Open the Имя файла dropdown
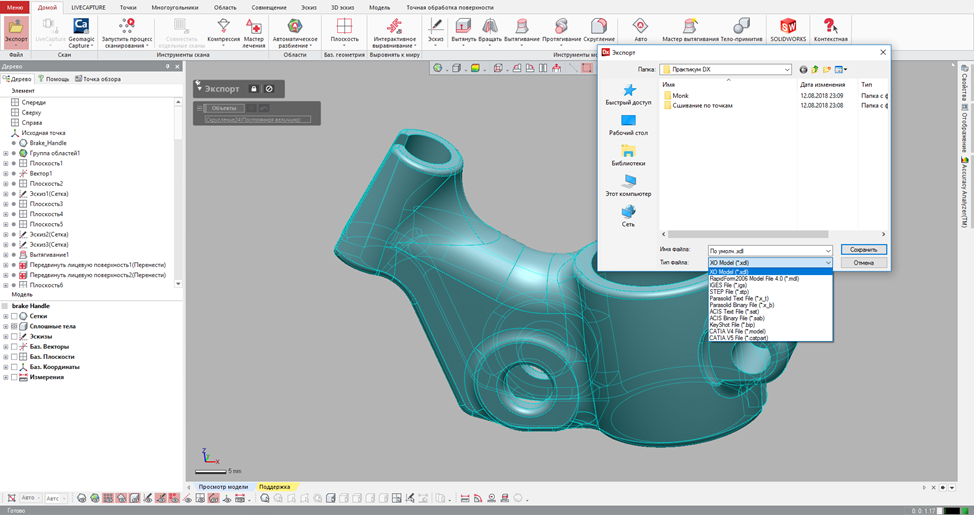The height and width of the screenshot is (515, 974). [x=827, y=251]
